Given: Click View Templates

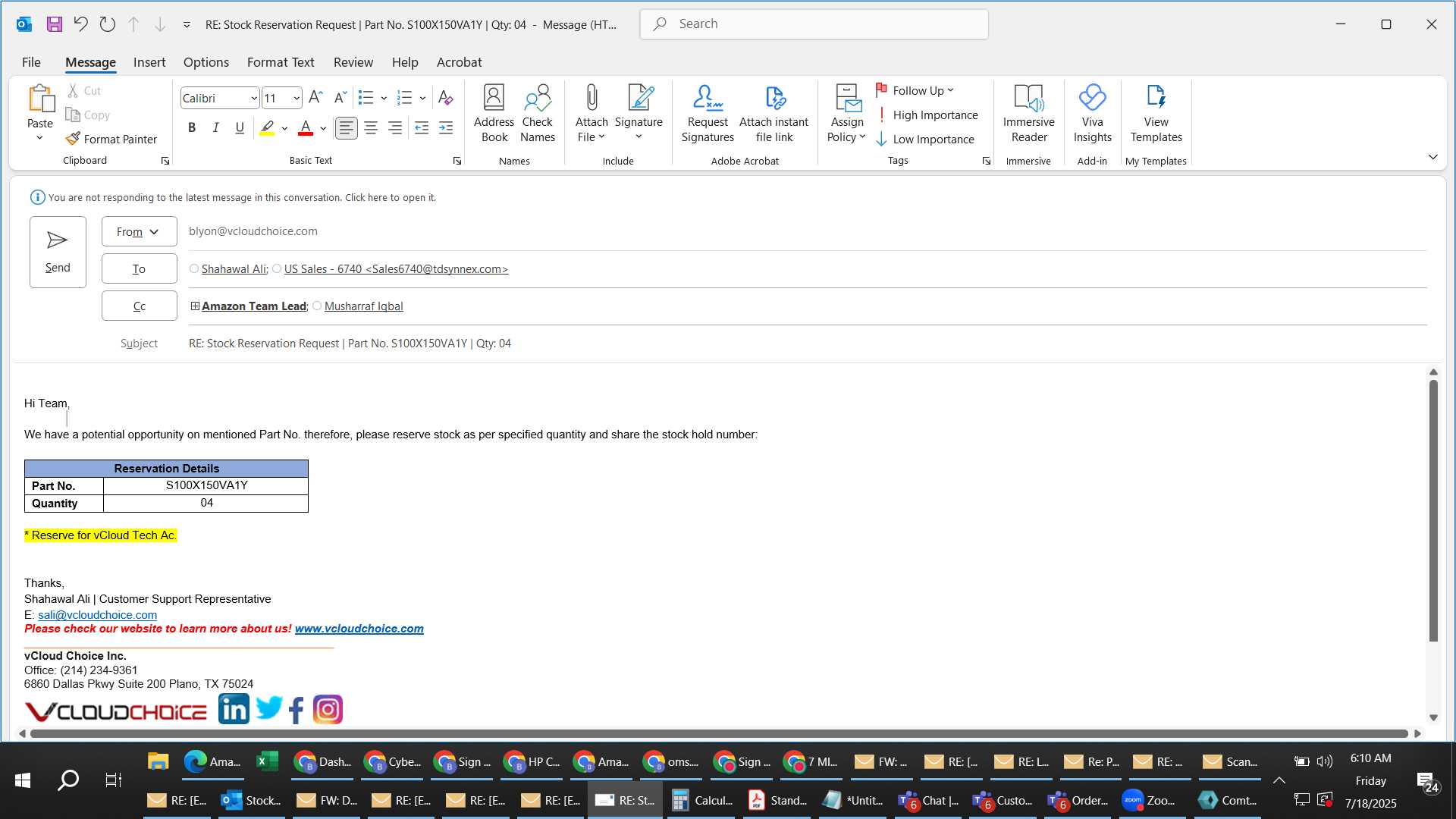Looking at the screenshot, I should coord(1156,114).
